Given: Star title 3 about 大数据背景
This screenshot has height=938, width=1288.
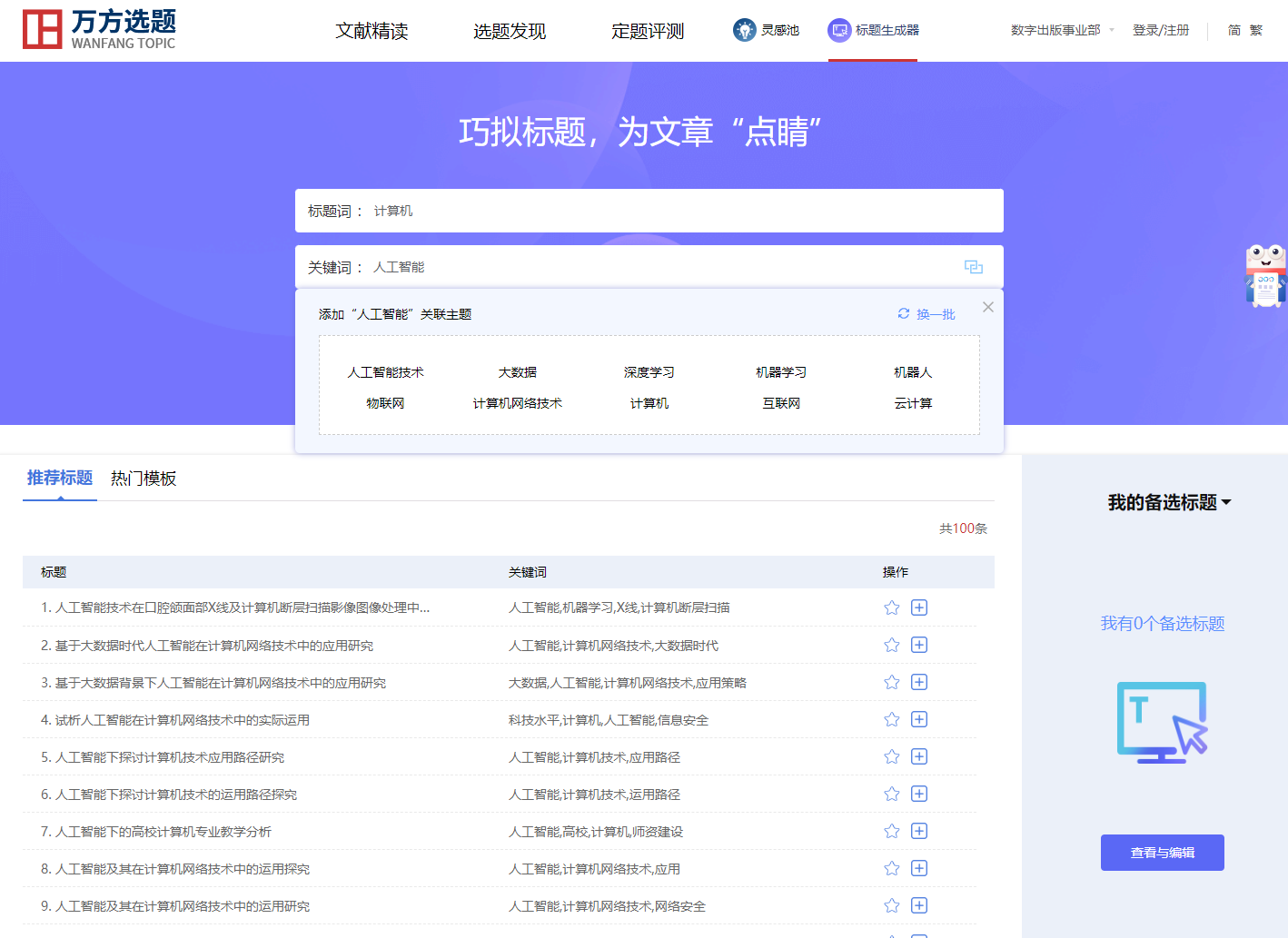Looking at the screenshot, I should [892, 682].
